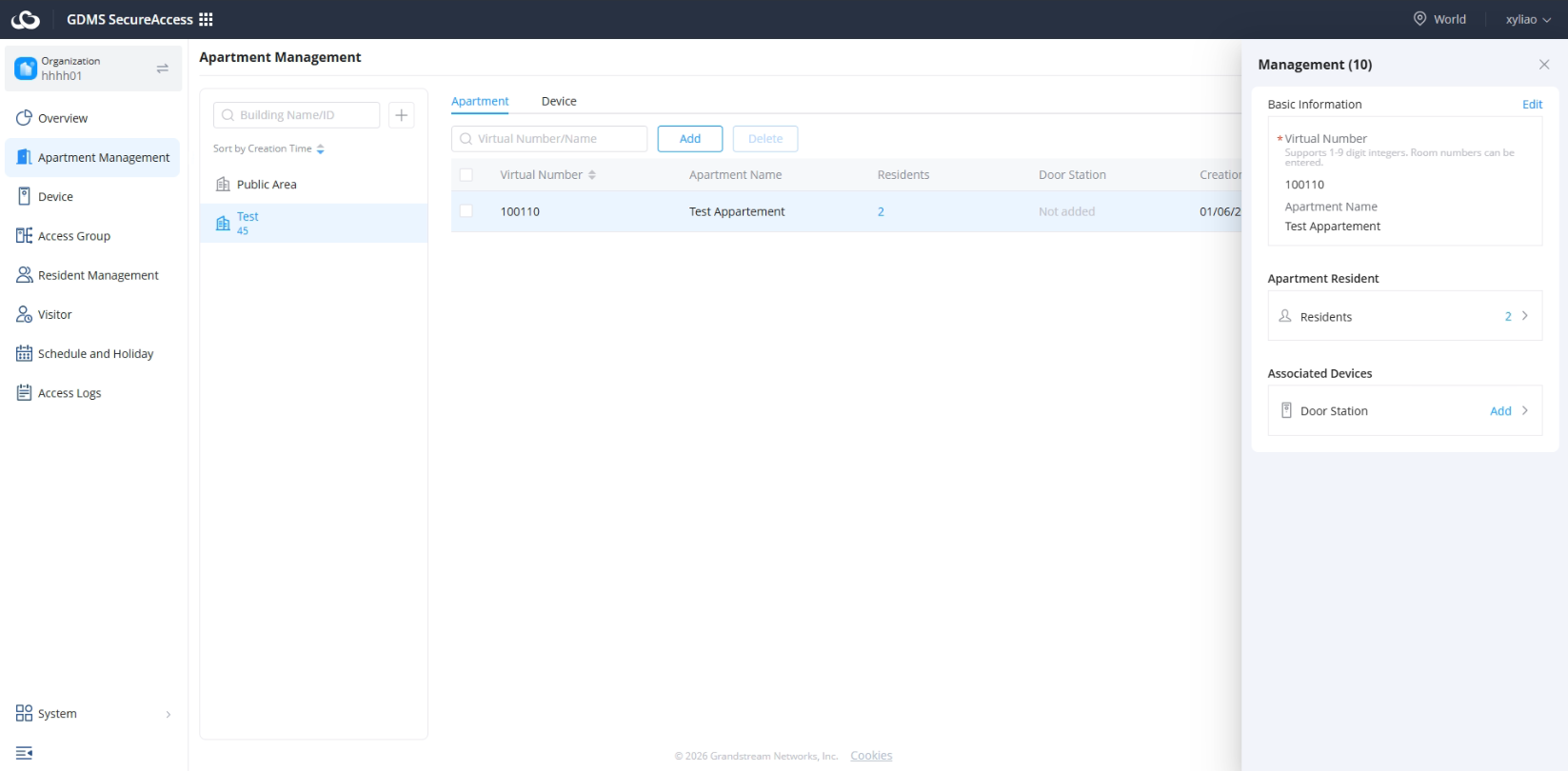
Task: Sort table by Virtual Number column arrows
Action: (x=592, y=175)
